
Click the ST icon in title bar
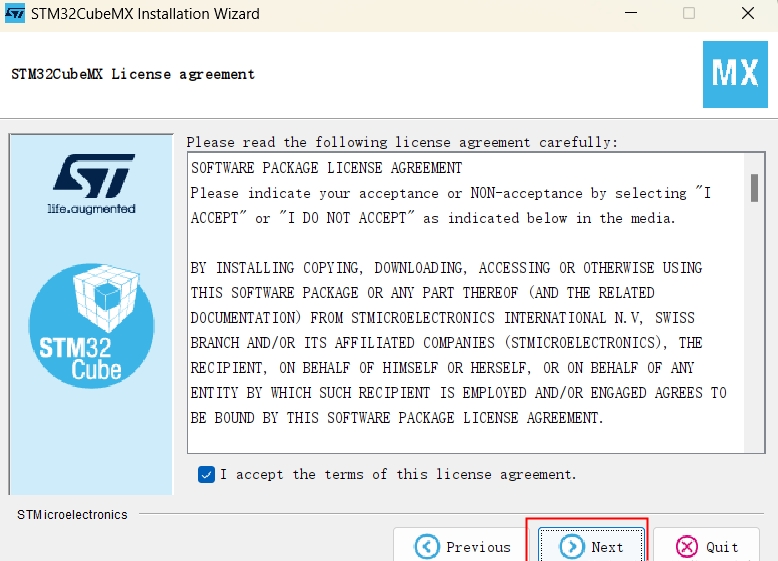(x=15, y=13)
